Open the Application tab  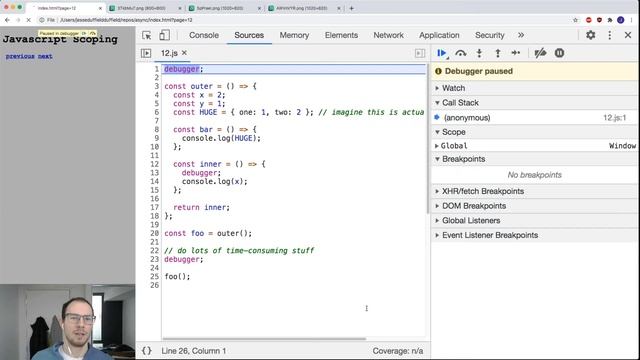click(439, 35)
